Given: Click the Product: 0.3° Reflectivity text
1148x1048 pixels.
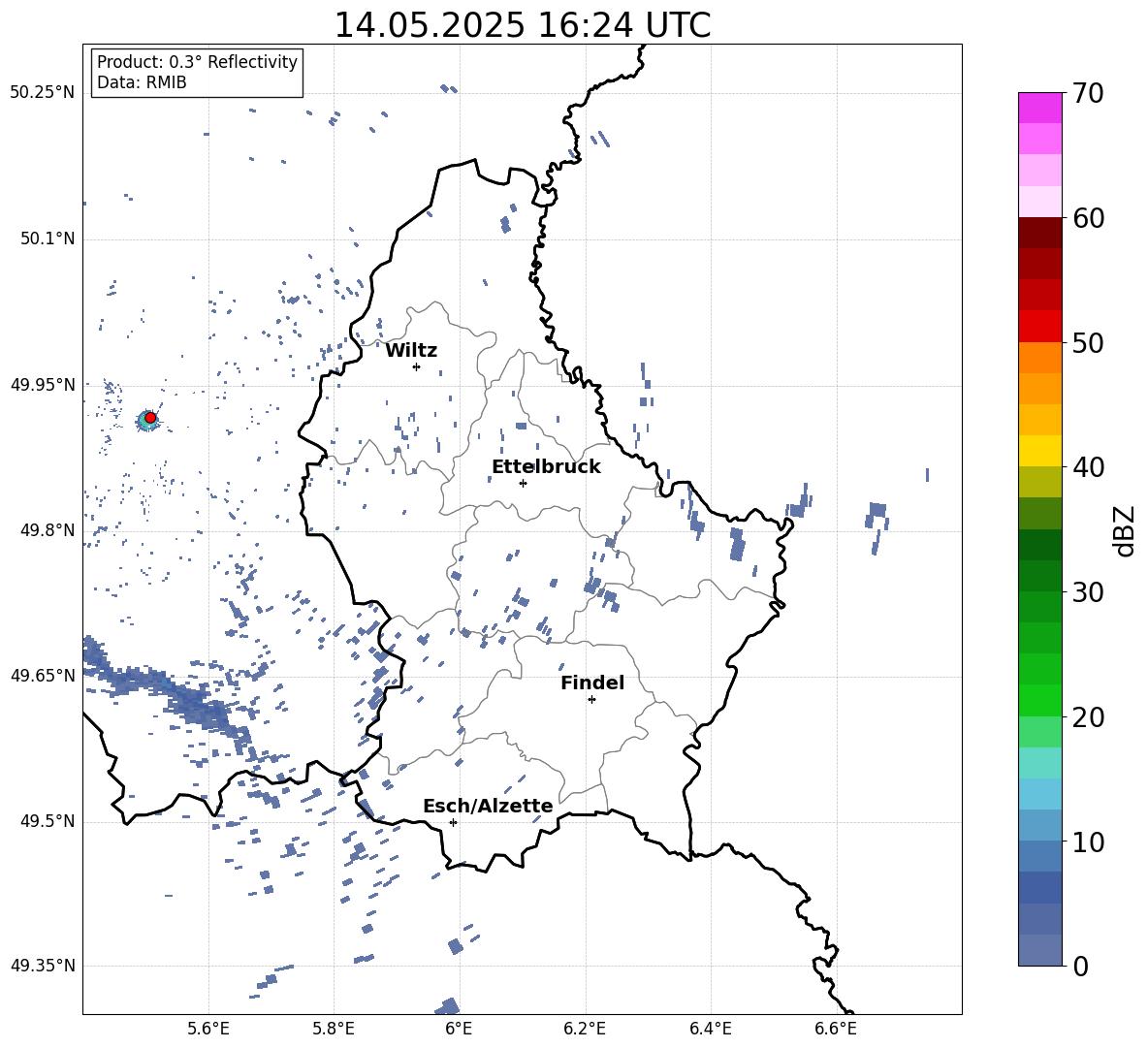Looking at the screenshot, I should 197,61.
